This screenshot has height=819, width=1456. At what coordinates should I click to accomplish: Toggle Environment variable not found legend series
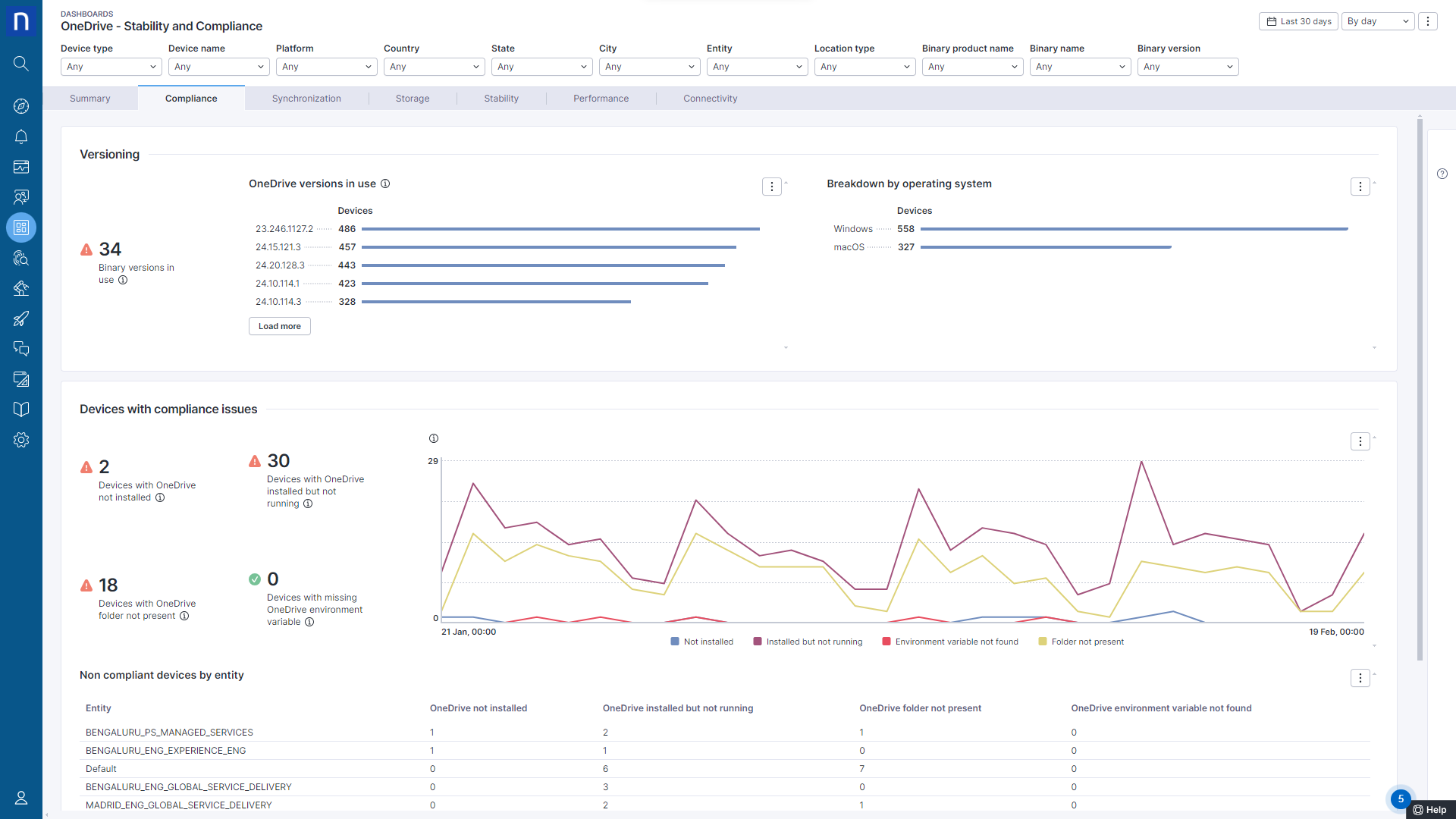[950, 642]
